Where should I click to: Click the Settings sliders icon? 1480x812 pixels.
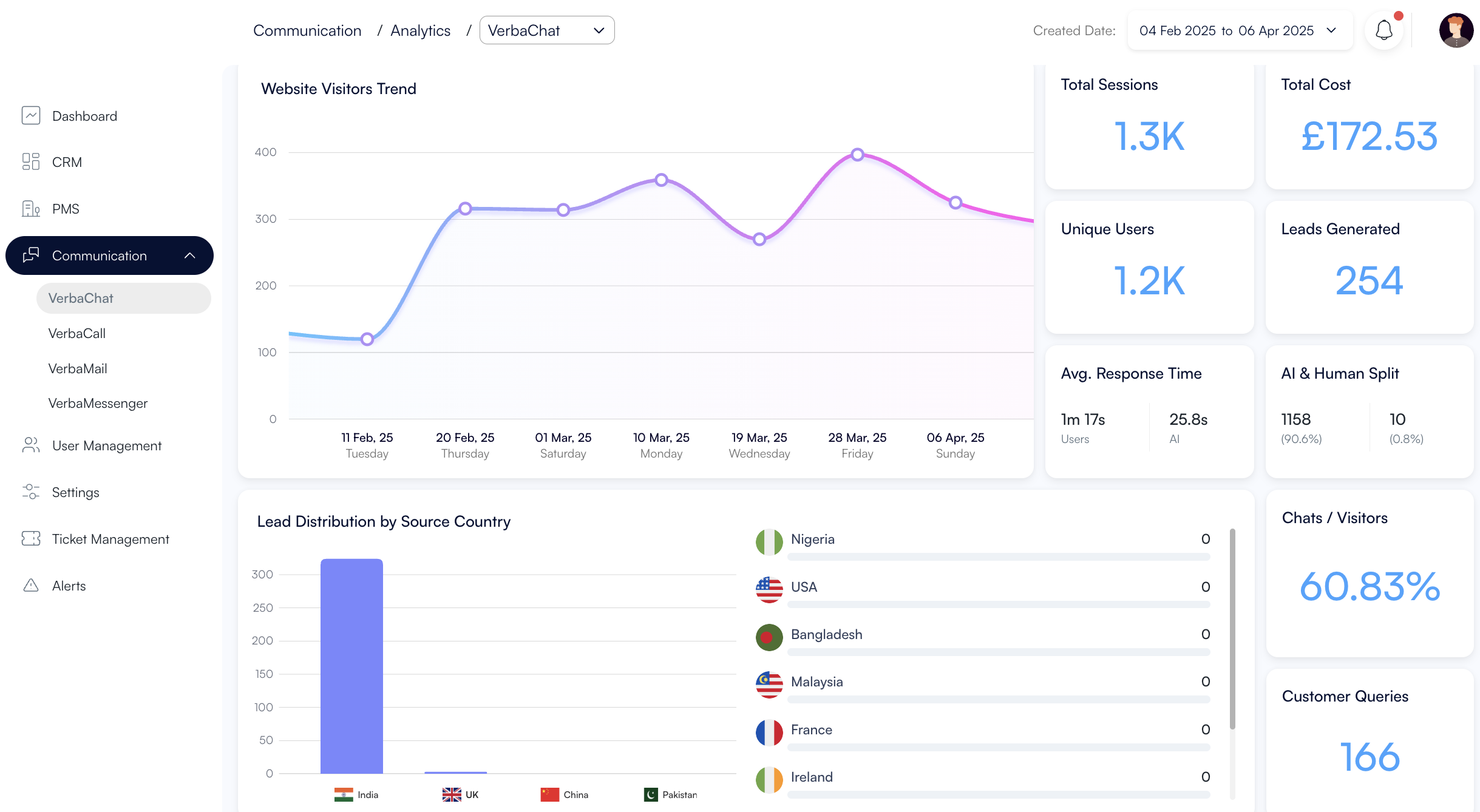(31, 492)
